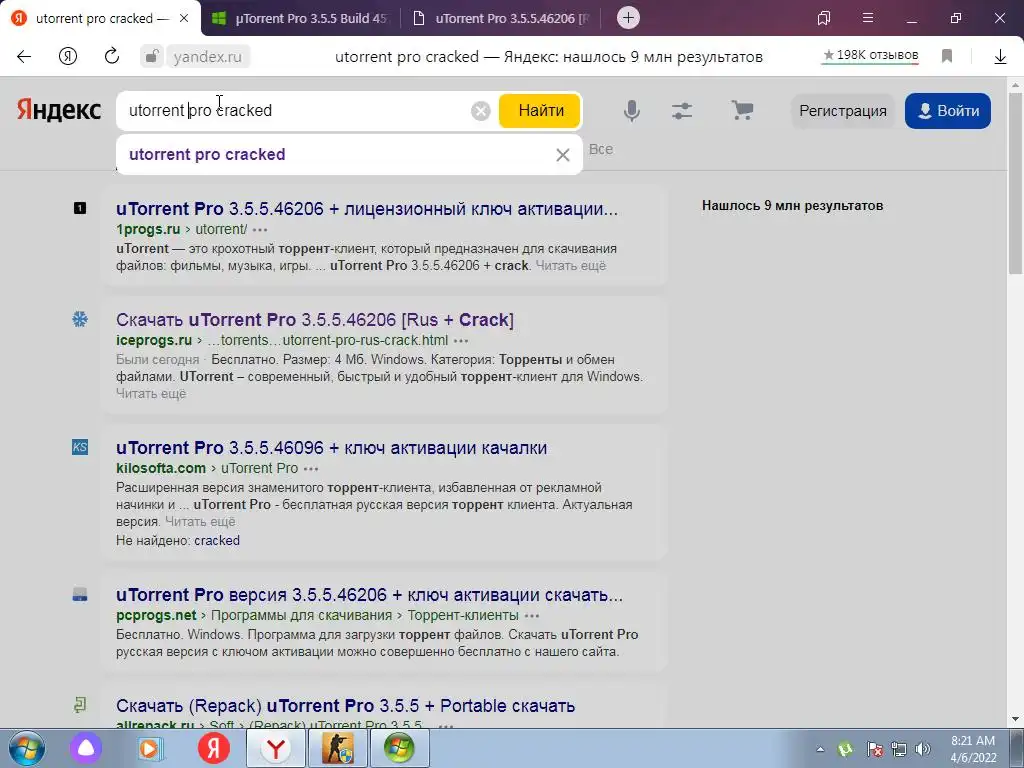Viewport: 1024px width, 768px height.
Task: Click the taskbar clock showing 8:21 AM
Action: (973, 749)
